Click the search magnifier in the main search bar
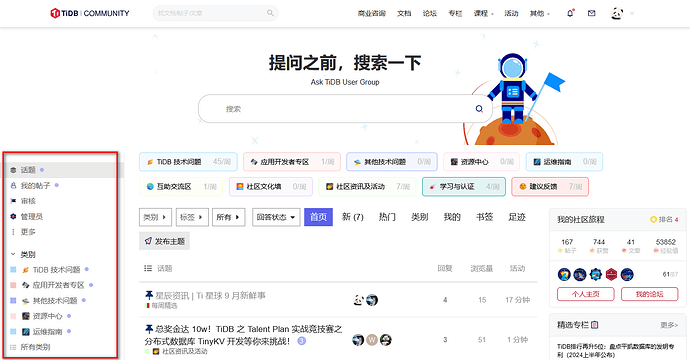The width and height of the screenshot is (690, 360). pos(479,109)
